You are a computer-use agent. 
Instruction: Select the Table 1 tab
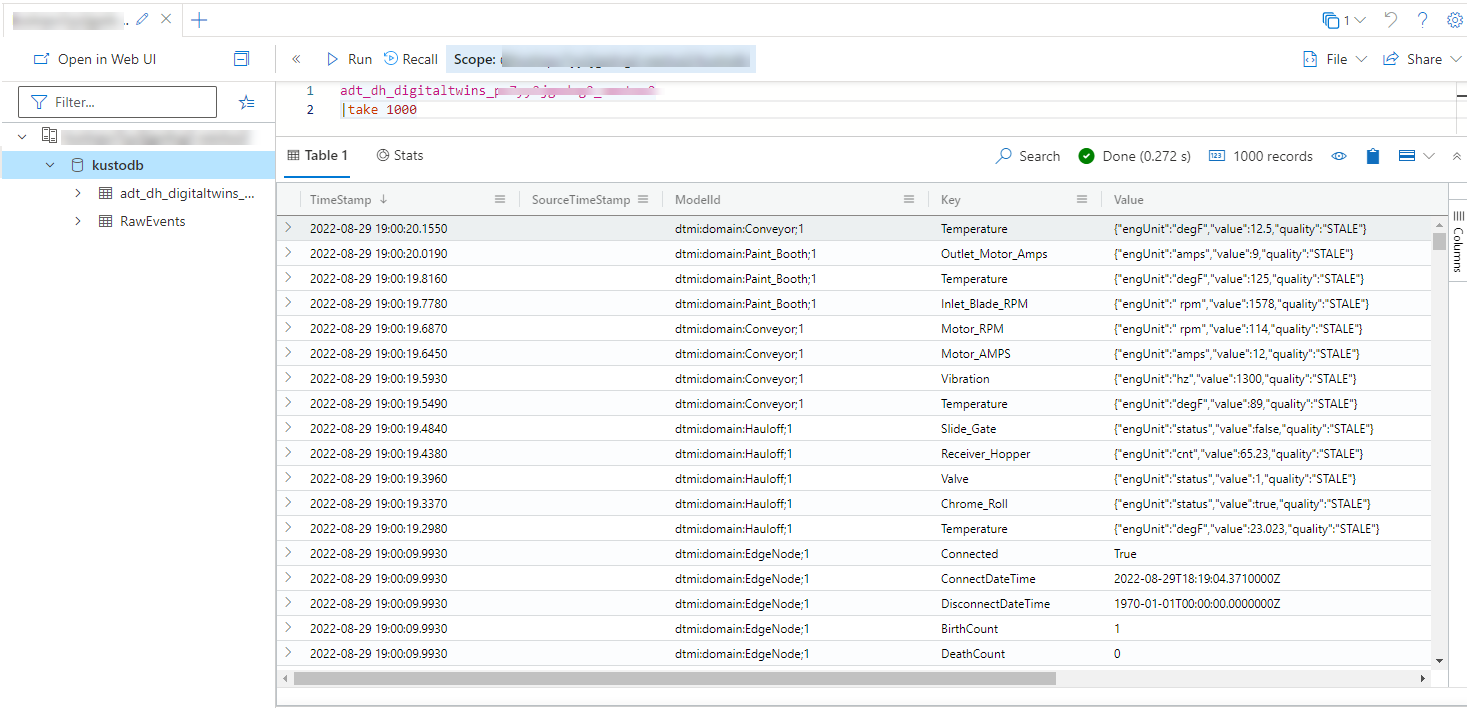pos(317,155)
